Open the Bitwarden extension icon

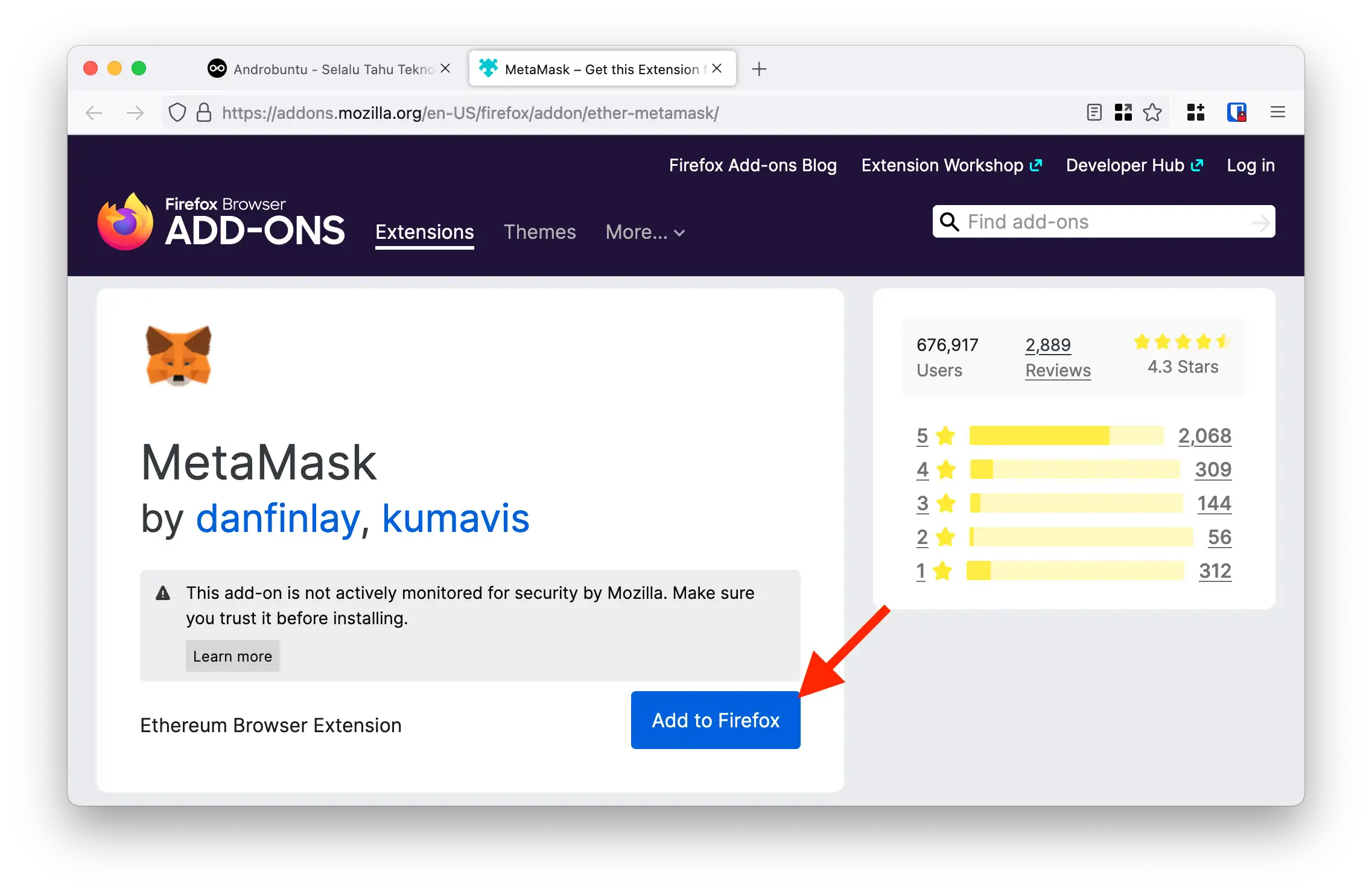(x=1237, y=112)
